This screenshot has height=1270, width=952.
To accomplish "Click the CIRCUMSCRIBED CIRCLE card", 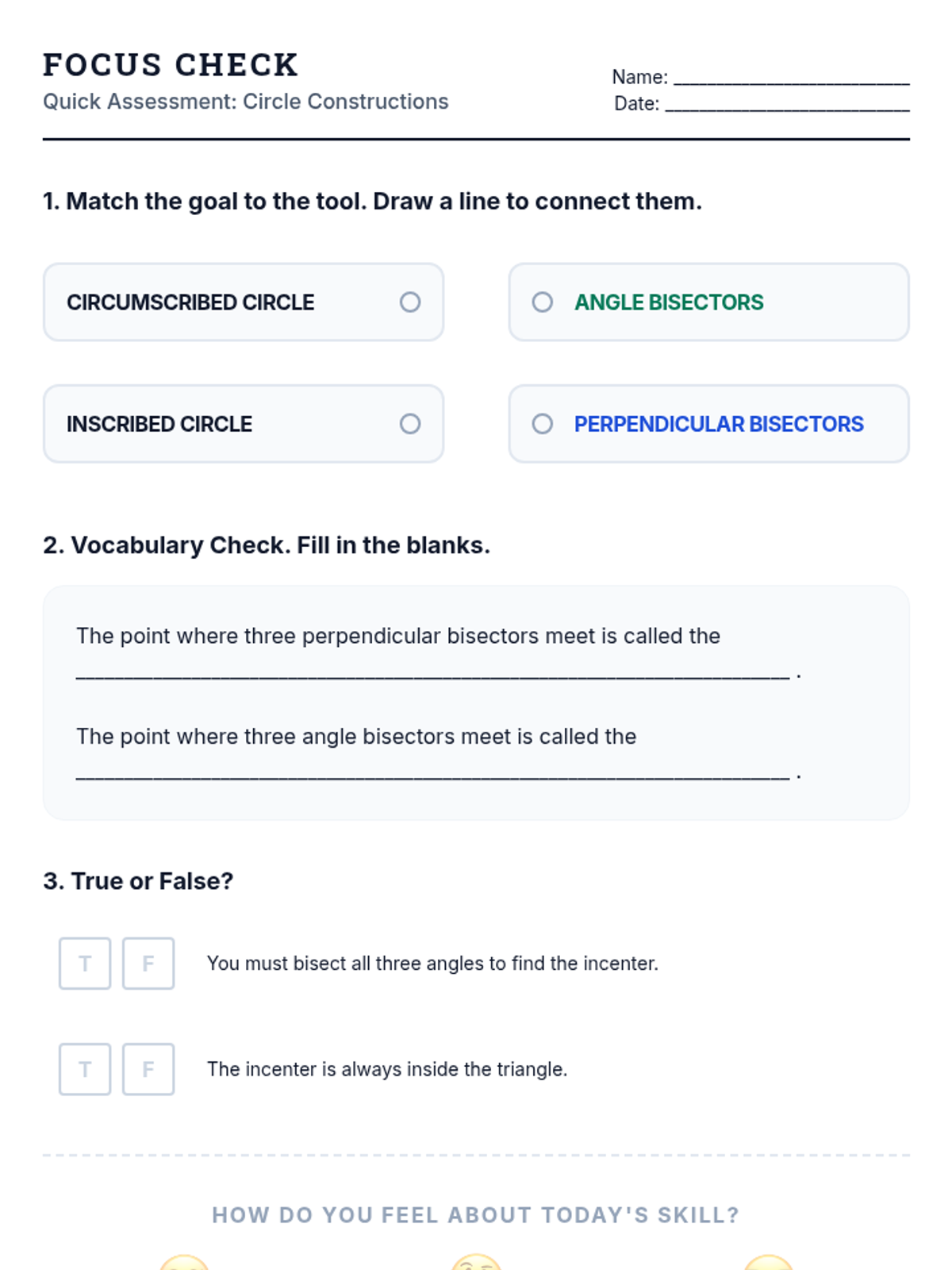I will click(x=244, y=302).
